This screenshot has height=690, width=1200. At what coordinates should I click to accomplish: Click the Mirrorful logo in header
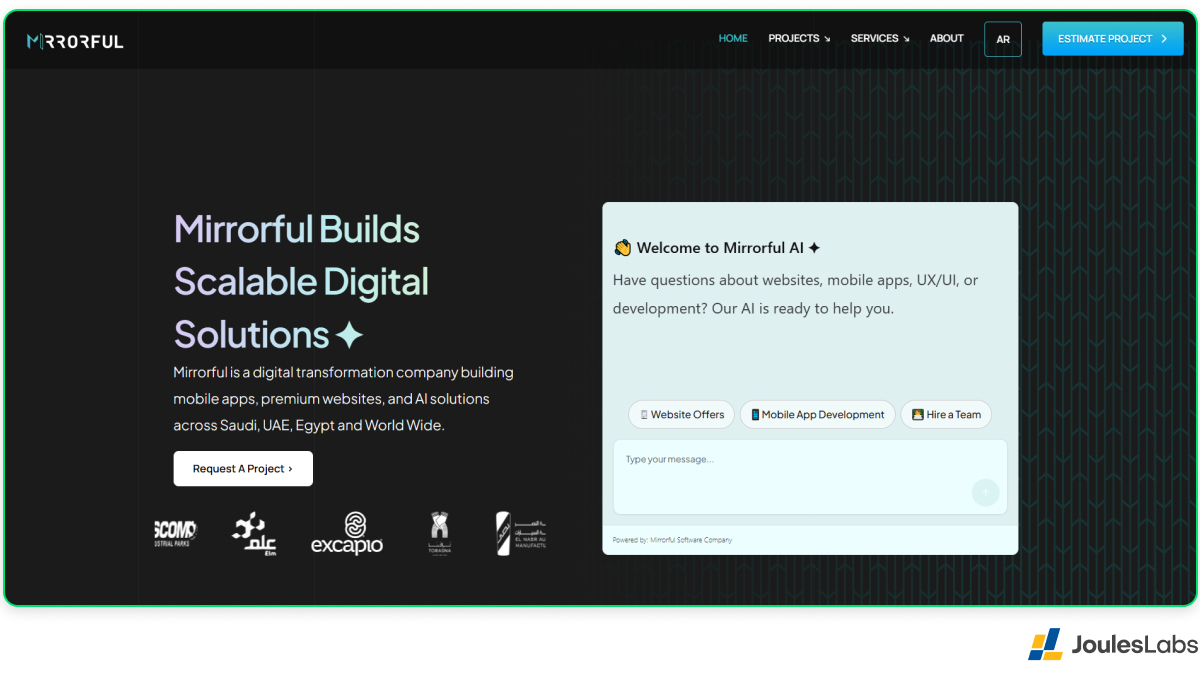tap(75, 41)
